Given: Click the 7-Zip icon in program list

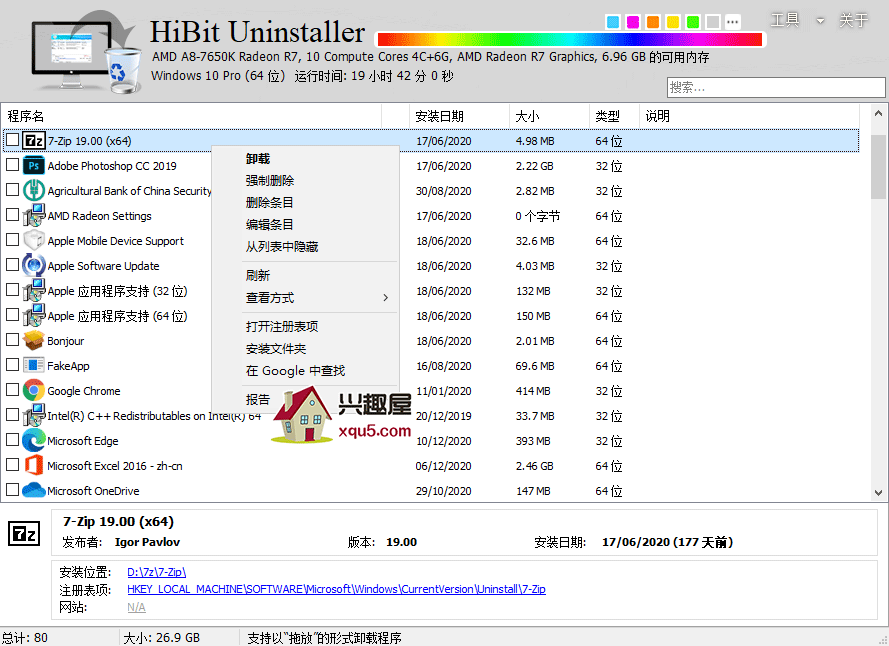Looking at the screenshot, I should click(x=33, y=141).
